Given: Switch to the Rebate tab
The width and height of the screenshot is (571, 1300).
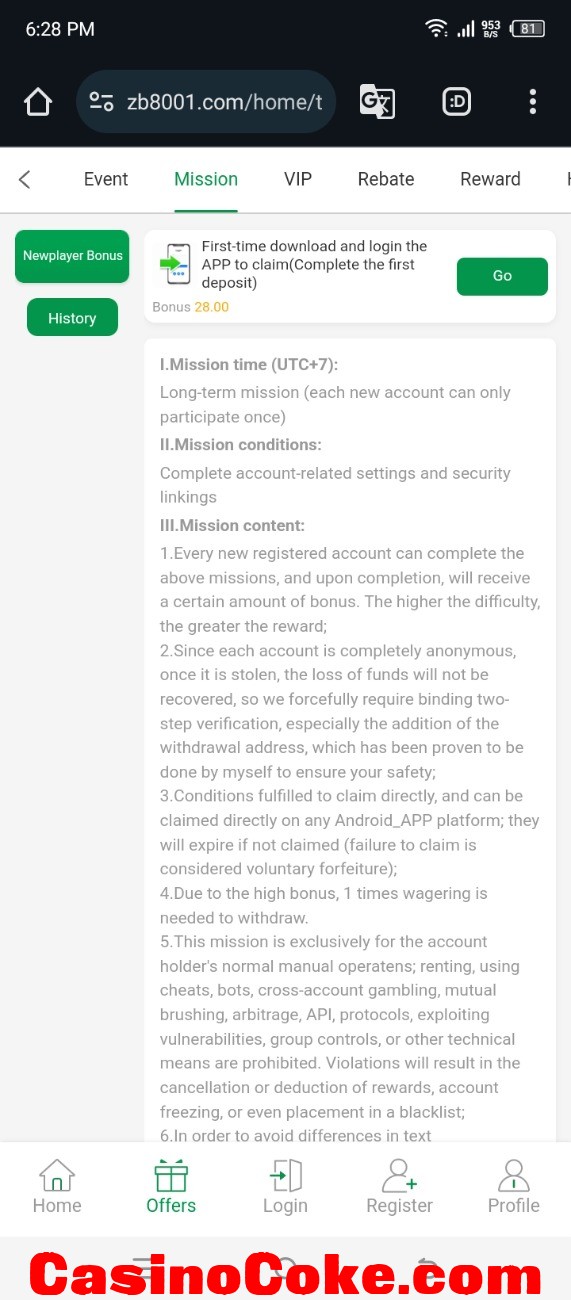Looking at the screenshot, I should [386, 179].
